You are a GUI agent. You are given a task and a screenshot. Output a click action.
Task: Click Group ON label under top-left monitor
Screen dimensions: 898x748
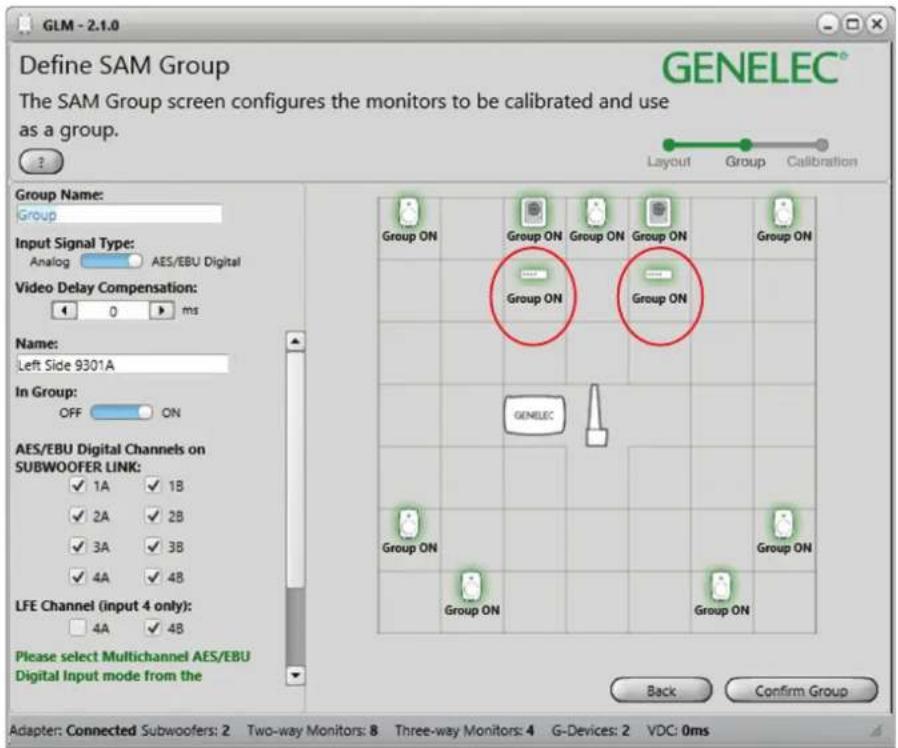click(409, 236)
